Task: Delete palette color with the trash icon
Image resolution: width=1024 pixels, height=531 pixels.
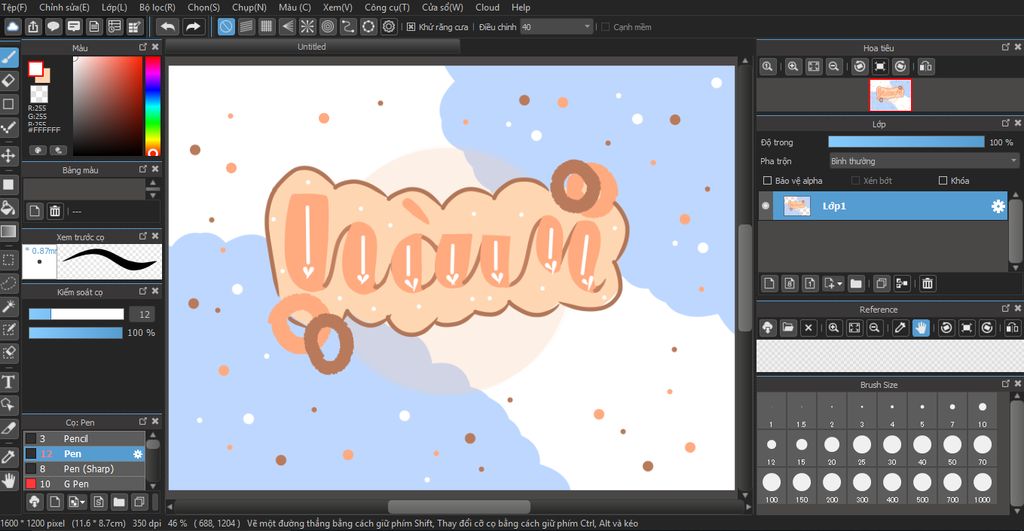Action: click(x=55, y=211)
